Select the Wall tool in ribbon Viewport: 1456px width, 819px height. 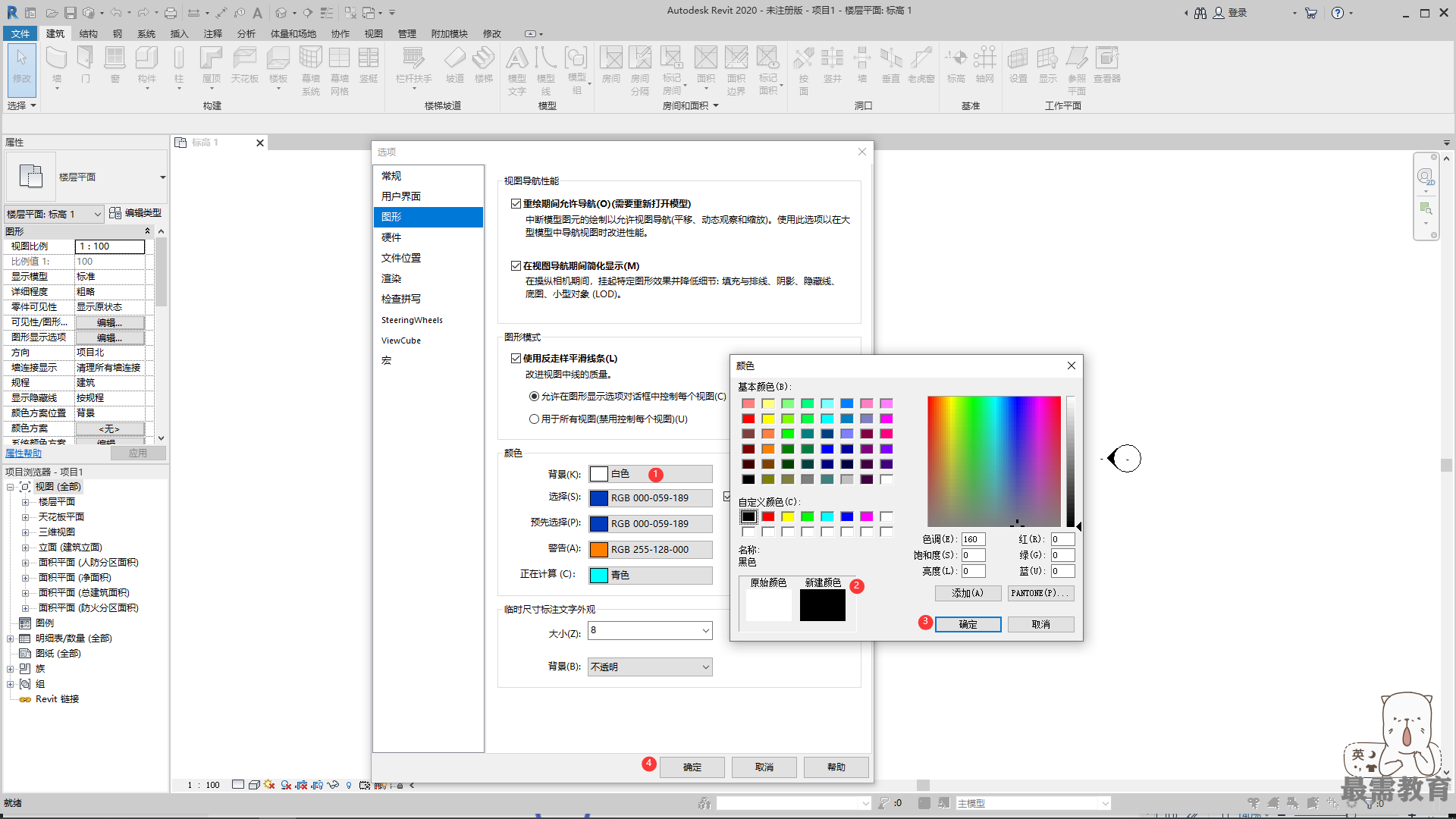(x=57, y=65)
